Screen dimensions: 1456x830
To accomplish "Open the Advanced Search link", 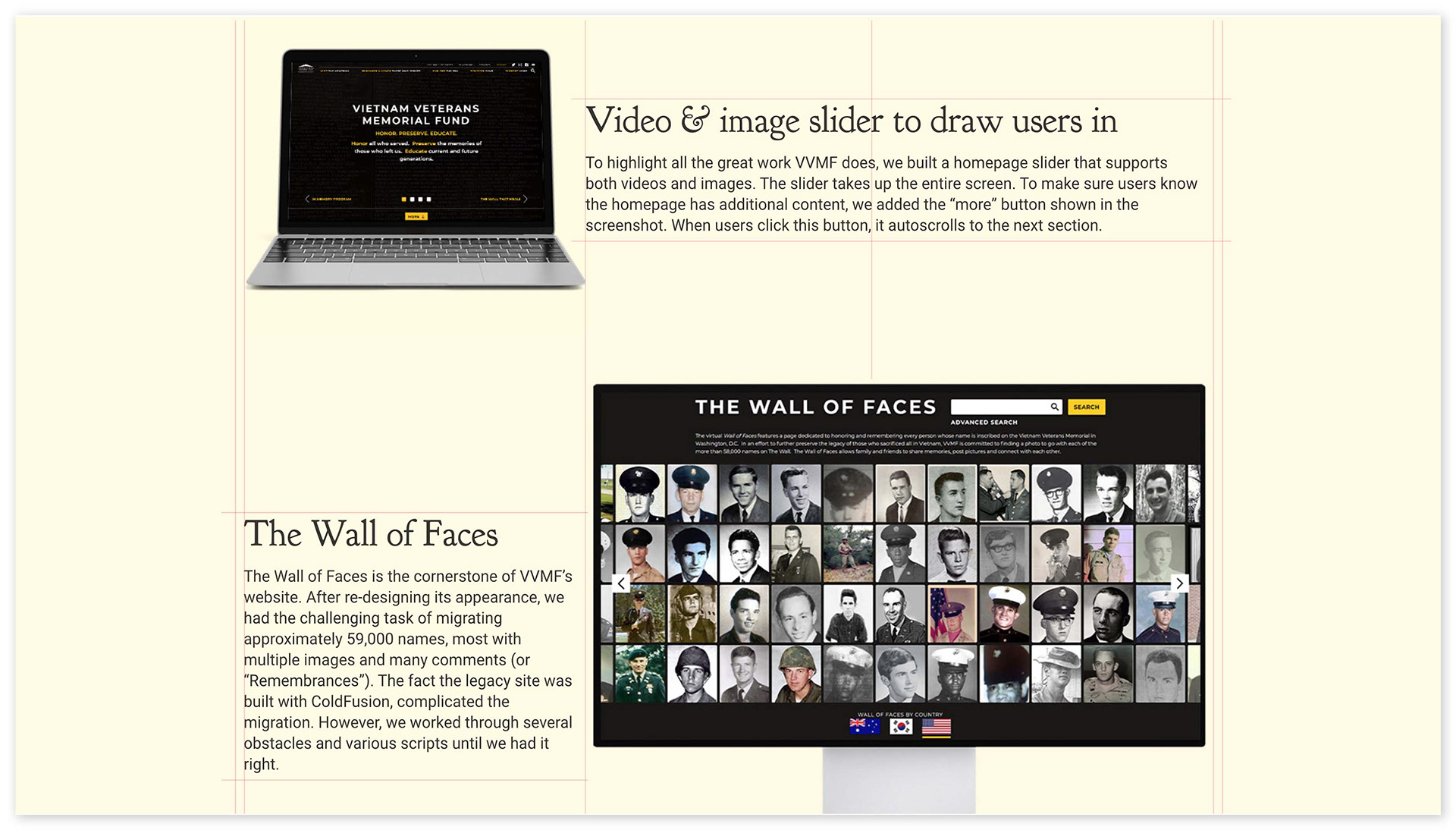I will click(x=984, y=423).
